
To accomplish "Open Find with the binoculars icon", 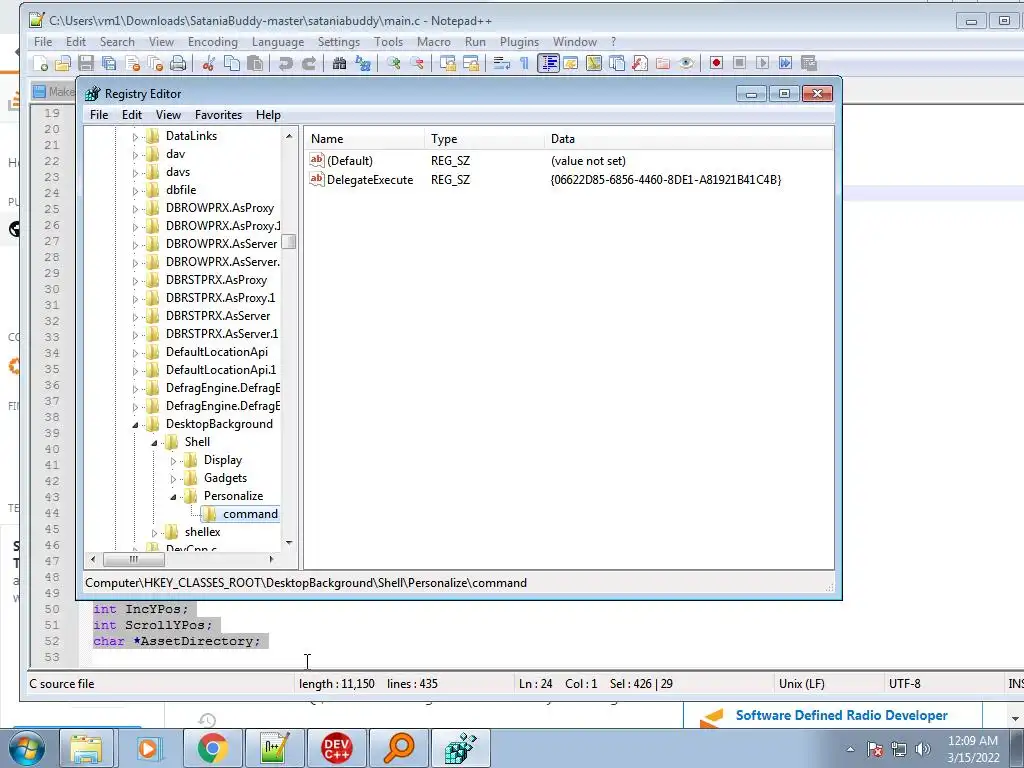I will pos(339,63).
